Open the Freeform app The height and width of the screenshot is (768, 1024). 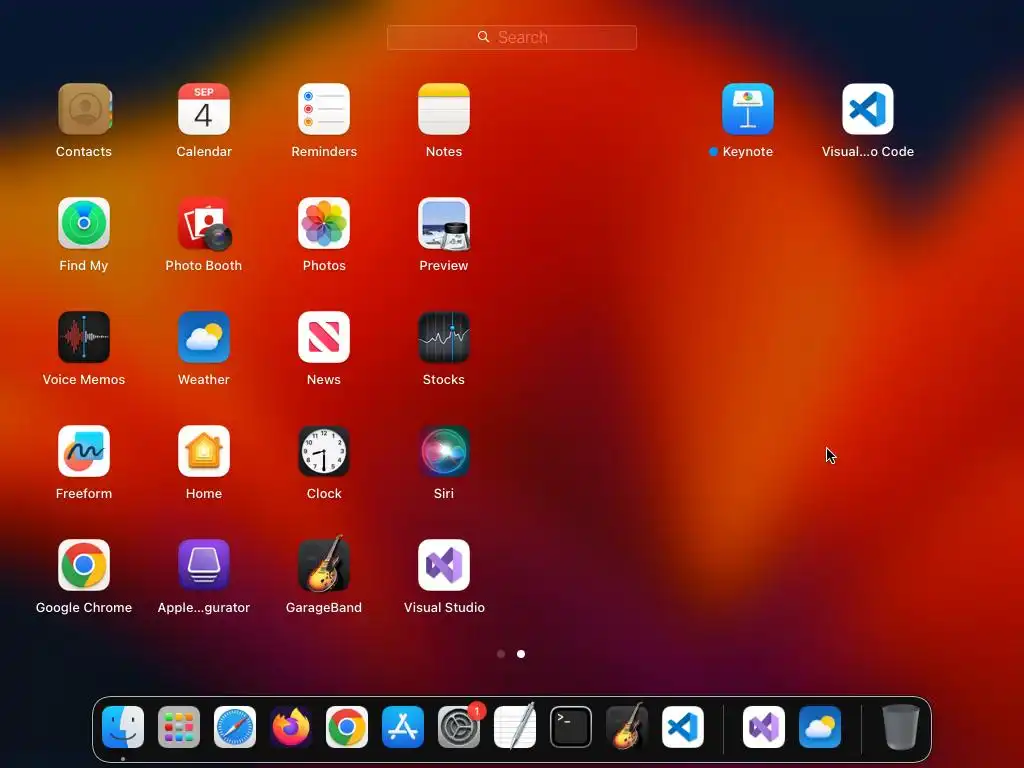[84, 451]
